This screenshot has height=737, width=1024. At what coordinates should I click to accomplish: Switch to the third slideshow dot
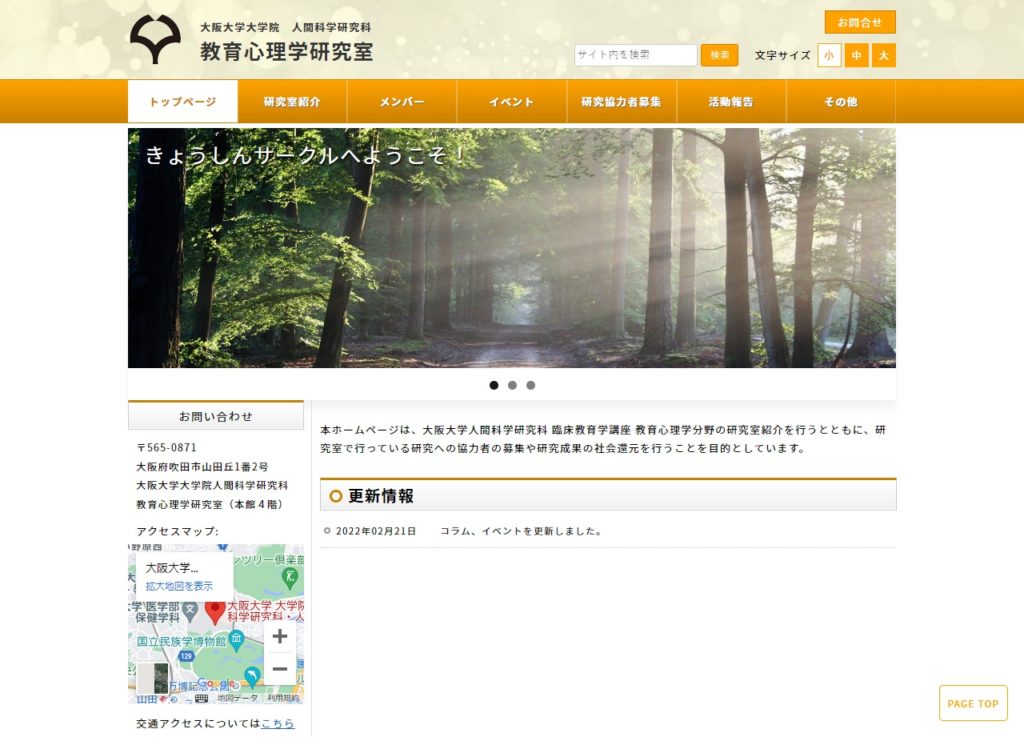(531, 385)
